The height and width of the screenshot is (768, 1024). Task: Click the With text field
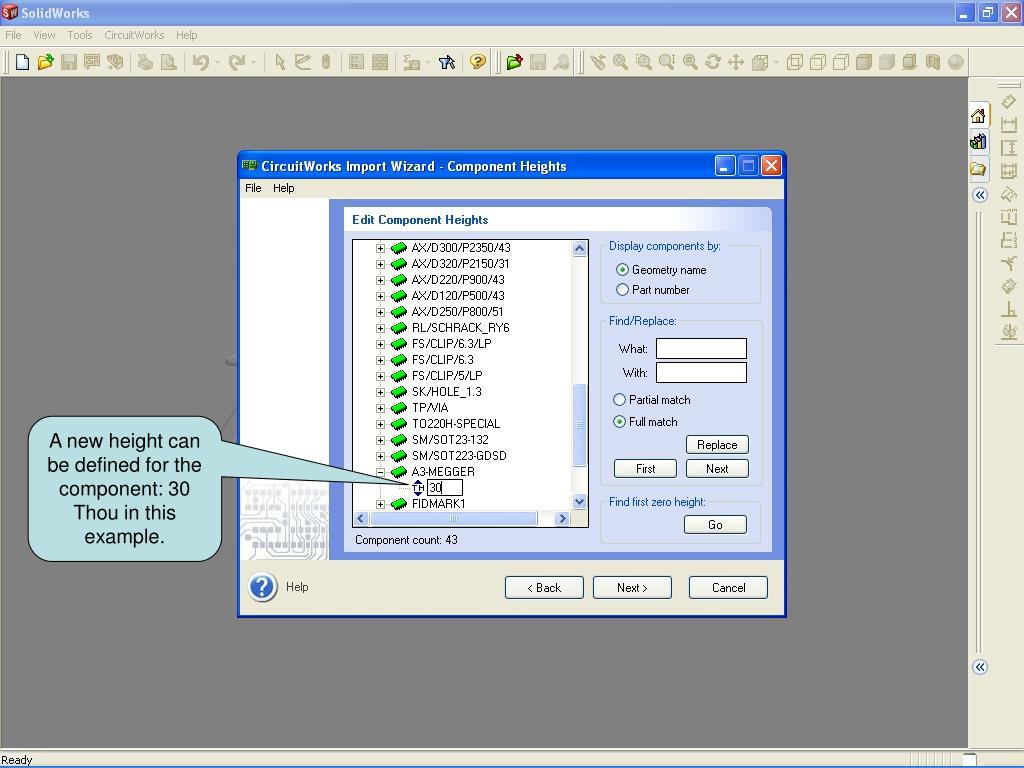pyautogui.click(x=701, y=373)
